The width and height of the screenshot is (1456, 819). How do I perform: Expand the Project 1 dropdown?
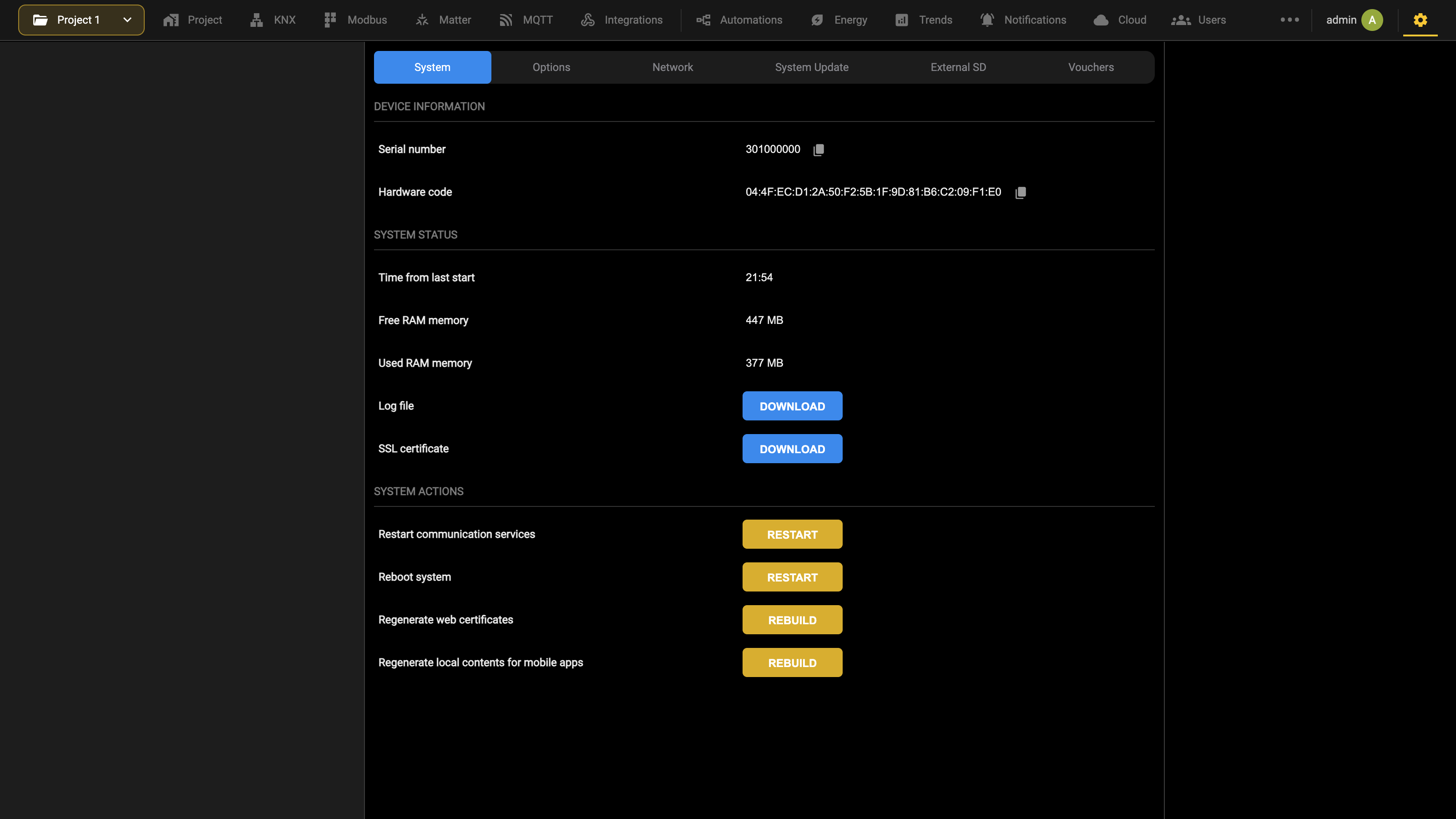click(x=81, y=20)
